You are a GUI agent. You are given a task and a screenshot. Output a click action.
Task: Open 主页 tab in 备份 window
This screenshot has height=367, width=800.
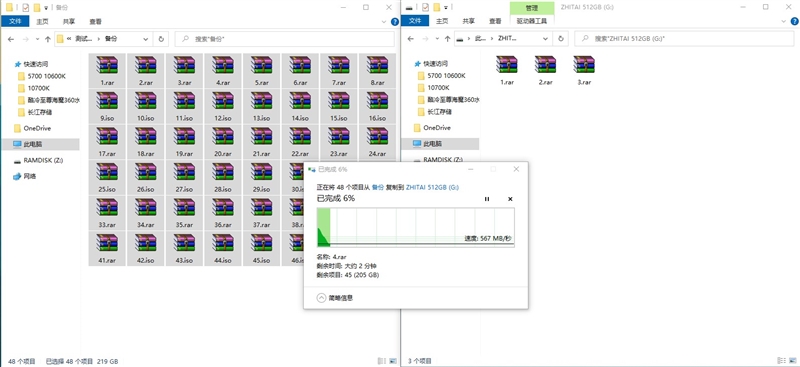coord(42,21)
